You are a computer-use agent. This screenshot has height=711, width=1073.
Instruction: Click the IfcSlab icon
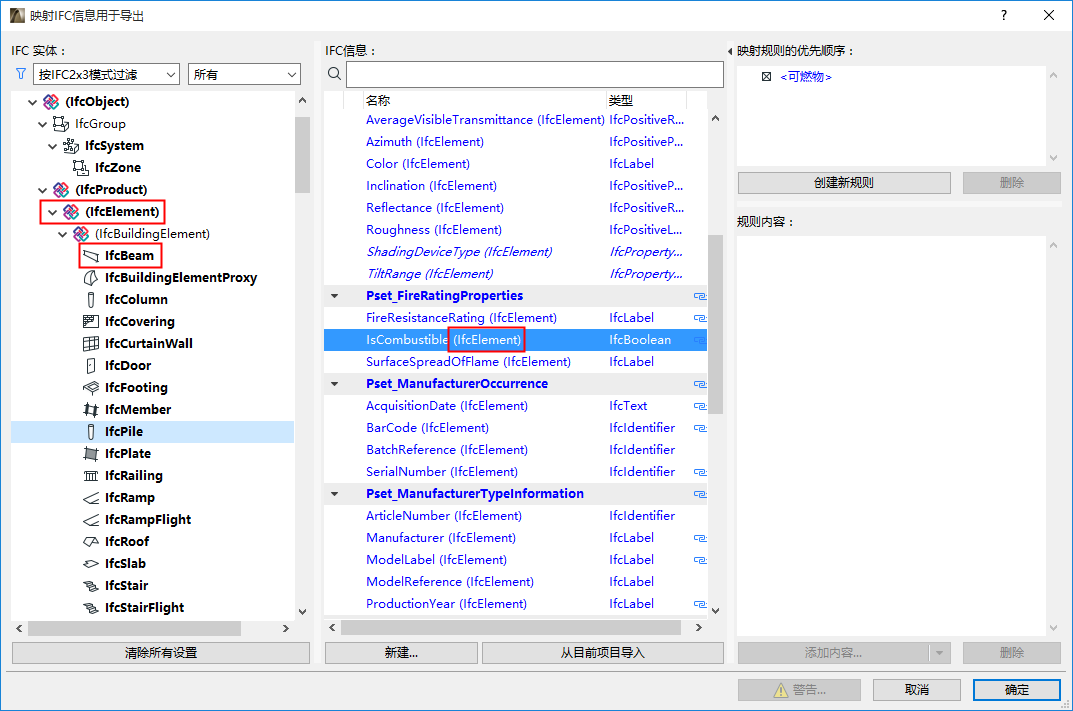tap(91, 564)
